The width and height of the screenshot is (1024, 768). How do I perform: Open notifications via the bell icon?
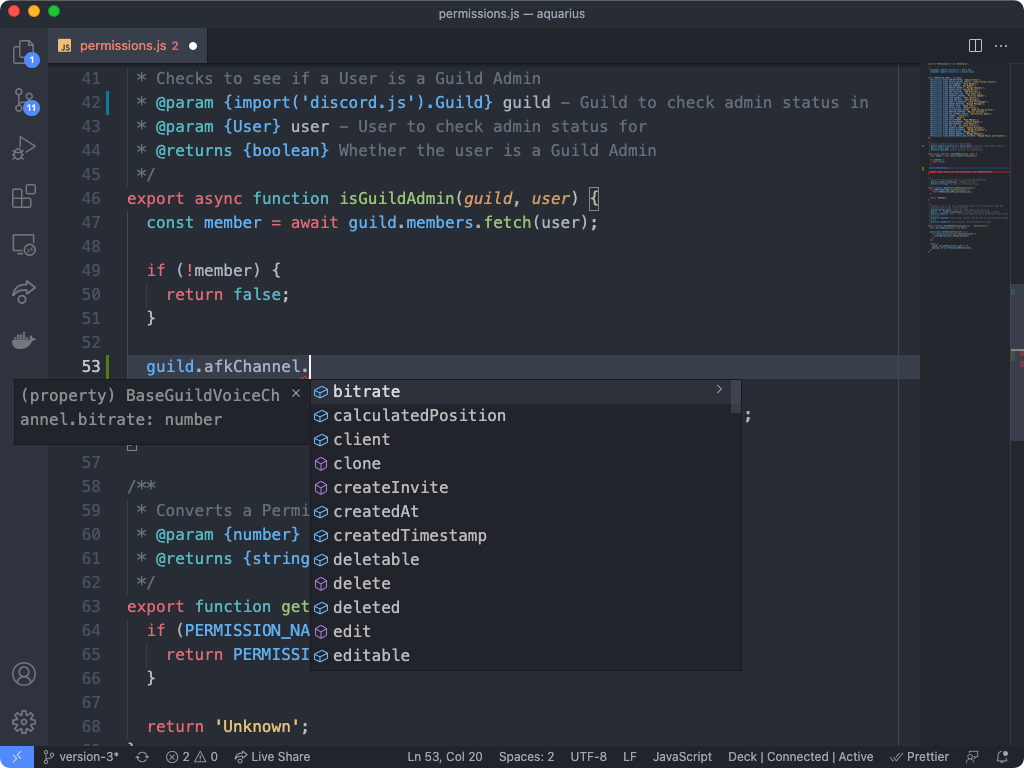[1000, 757]
